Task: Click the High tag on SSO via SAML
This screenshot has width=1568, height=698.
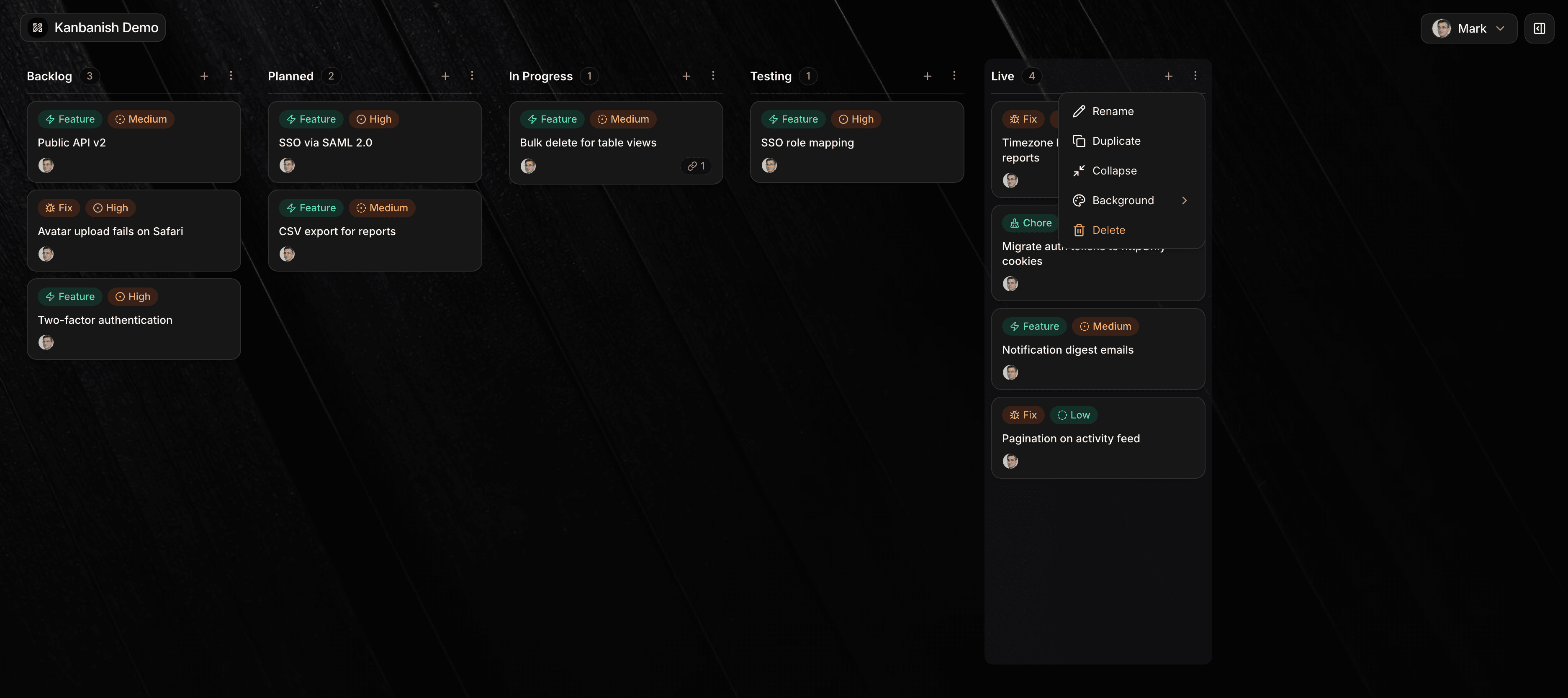Action: tap(374, 119)
